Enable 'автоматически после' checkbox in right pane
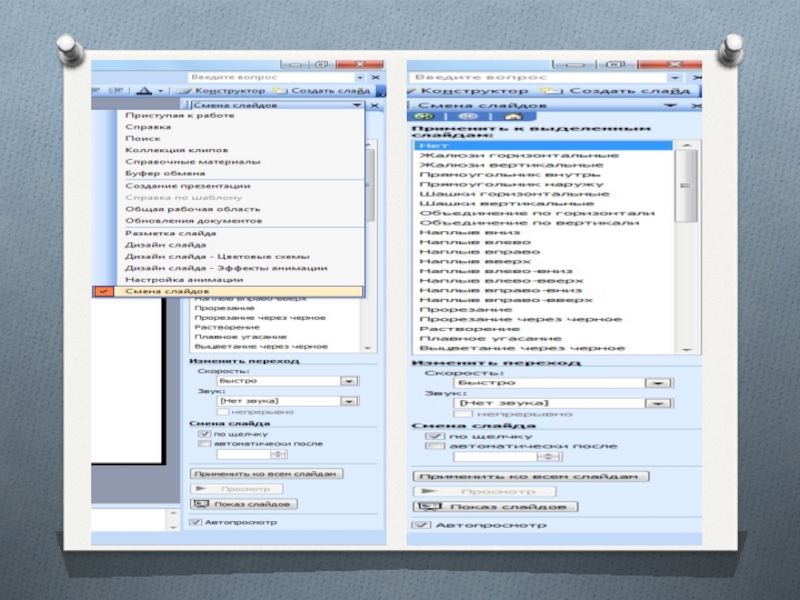This screenshot has height=600, width=800. click(433, 446)
